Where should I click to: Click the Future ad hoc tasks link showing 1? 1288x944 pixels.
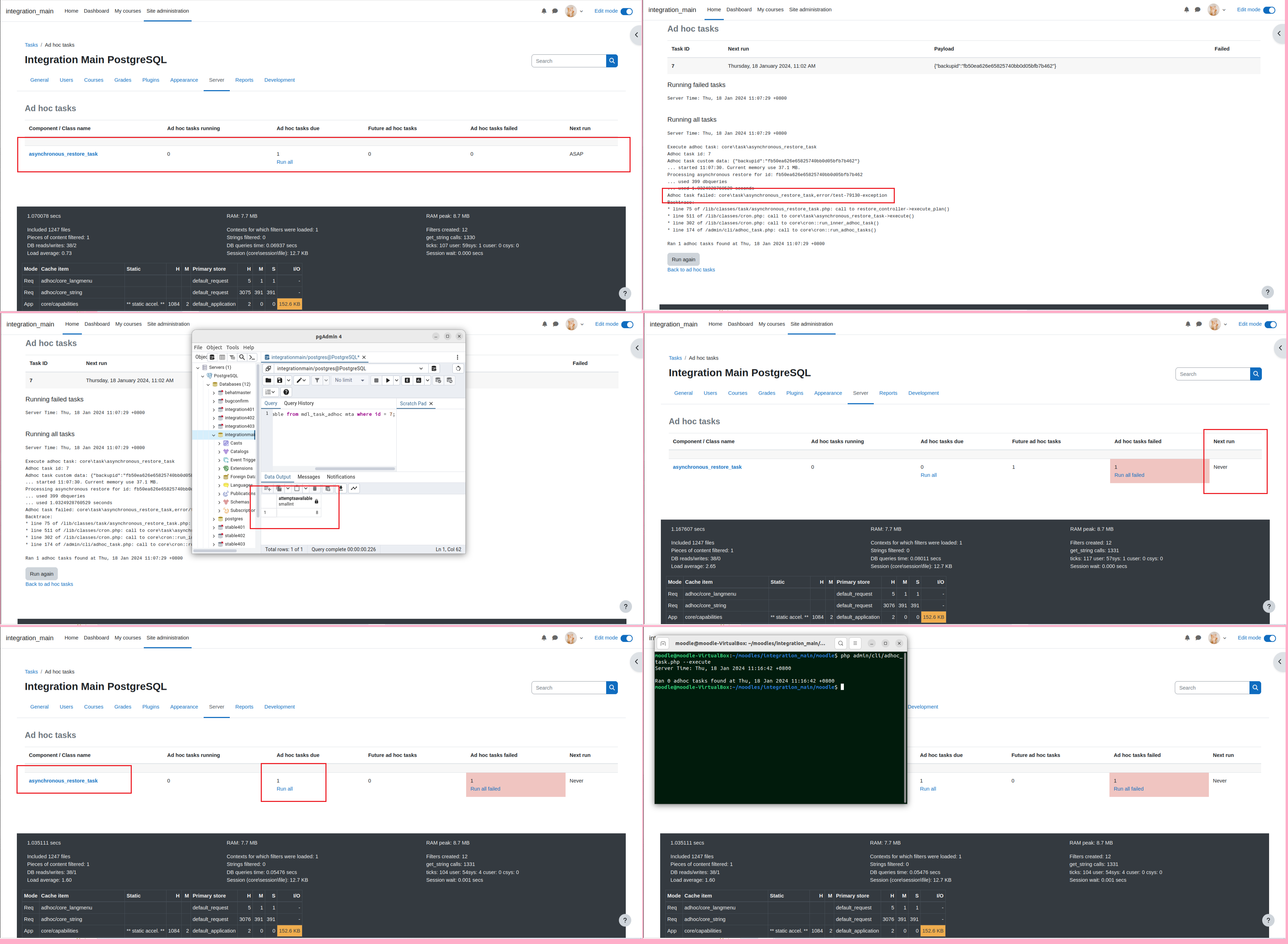coord(1014,468)
